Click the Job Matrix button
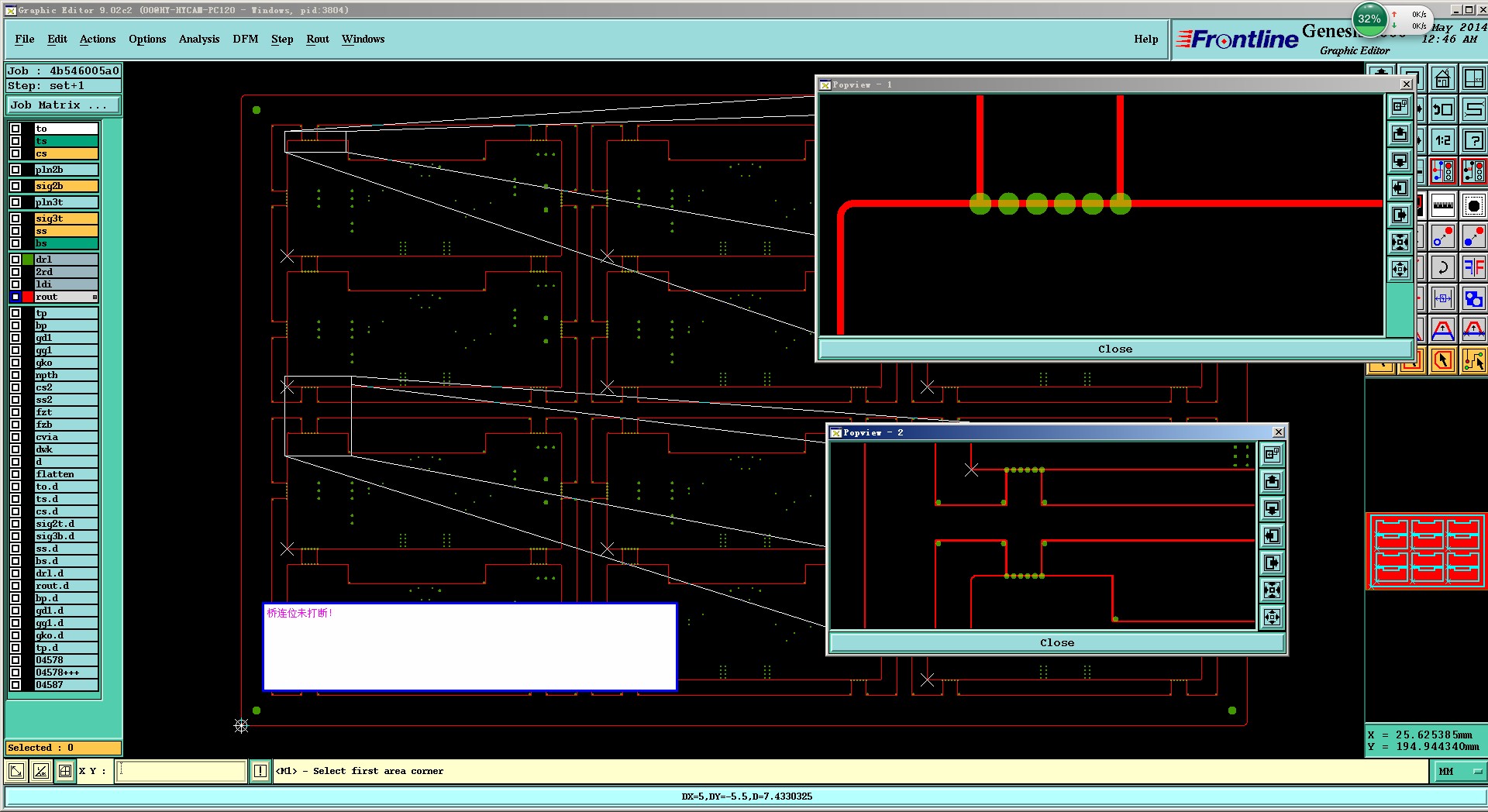Viewport: 1488px width, 812px height. click(x=64, y=105)
